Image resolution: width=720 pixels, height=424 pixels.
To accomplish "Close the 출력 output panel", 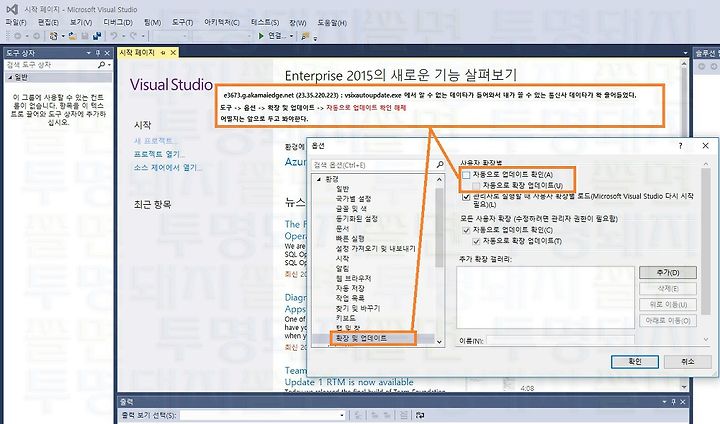I will [682, 402].
